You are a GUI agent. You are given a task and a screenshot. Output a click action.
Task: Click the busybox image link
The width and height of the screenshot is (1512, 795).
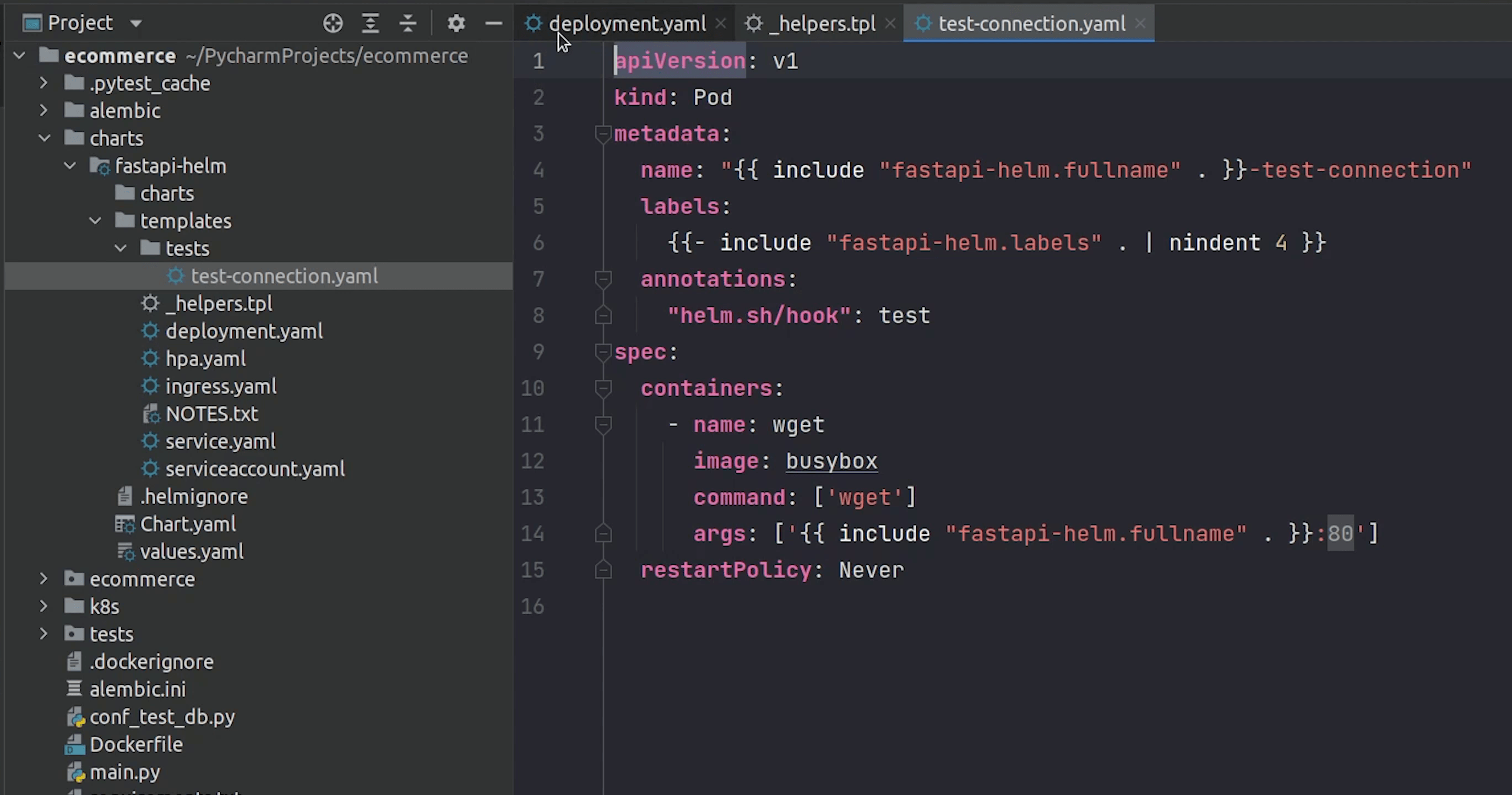click(x=831, y=462)
